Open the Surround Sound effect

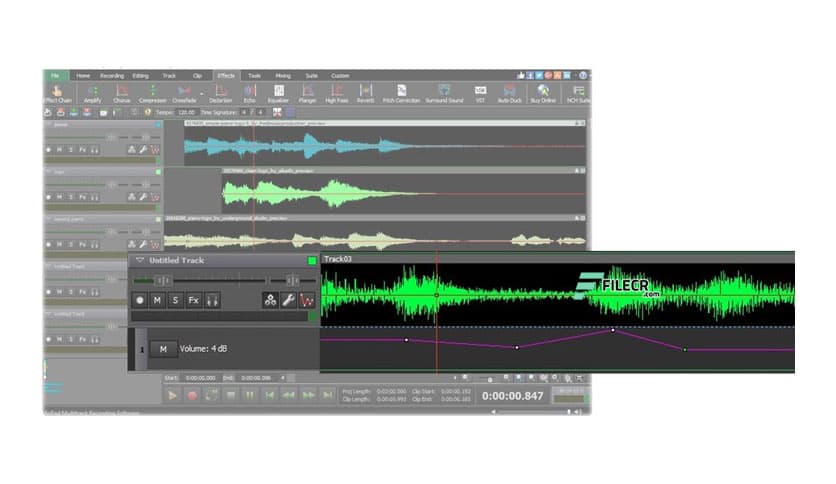(x=444, y=92)
